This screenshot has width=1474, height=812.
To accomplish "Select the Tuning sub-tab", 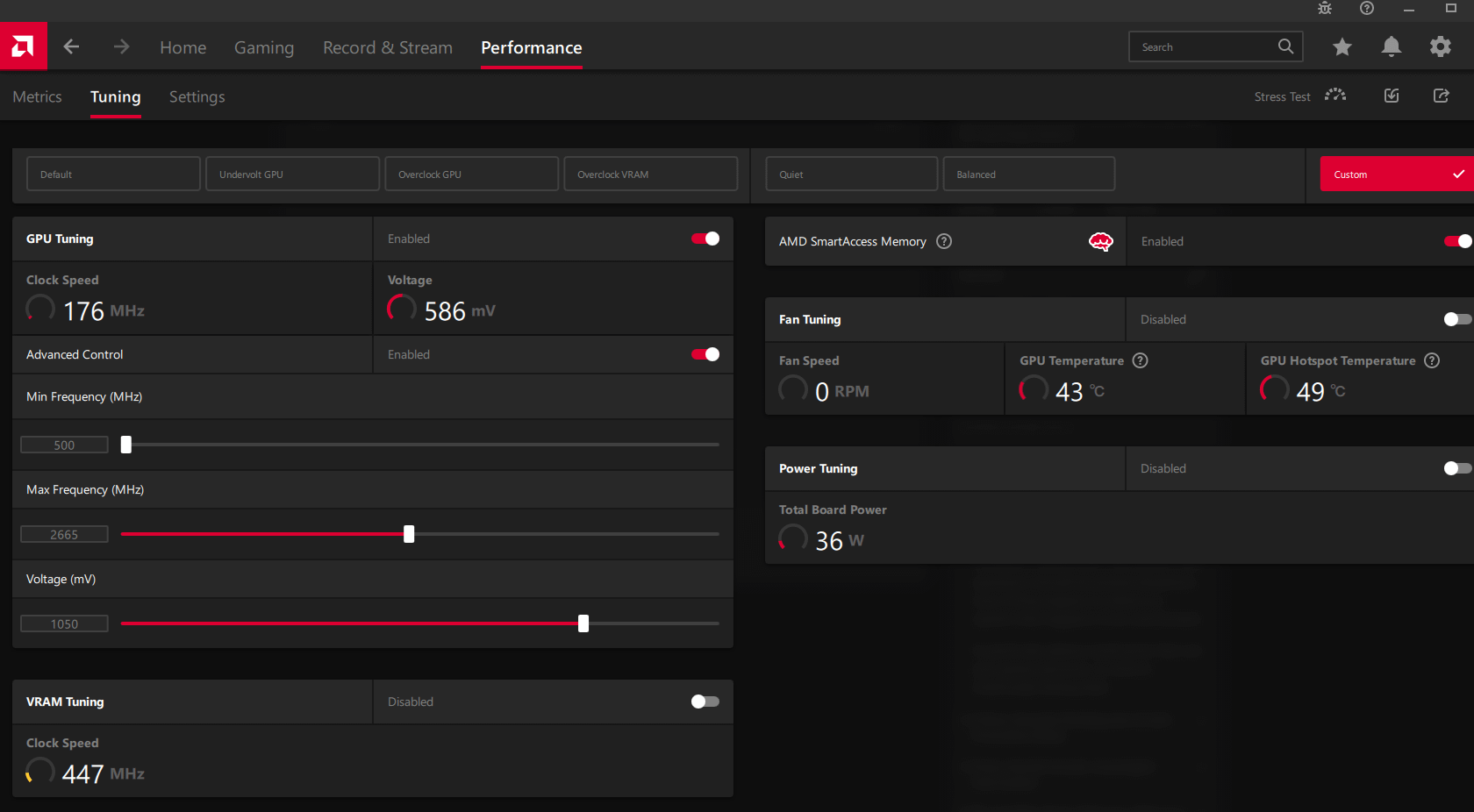I will click(116, 96).
